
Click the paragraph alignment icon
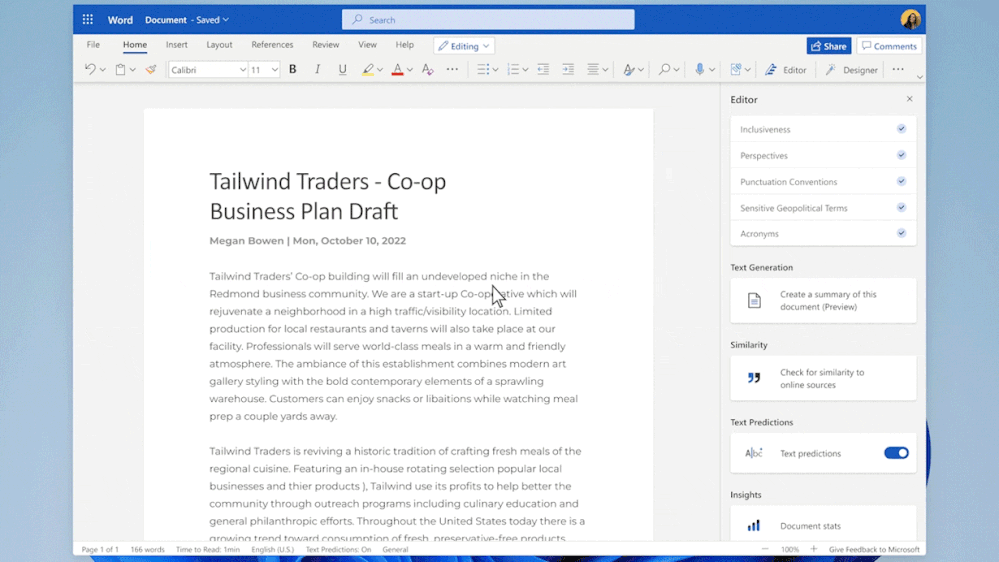(x=593, y=69)
